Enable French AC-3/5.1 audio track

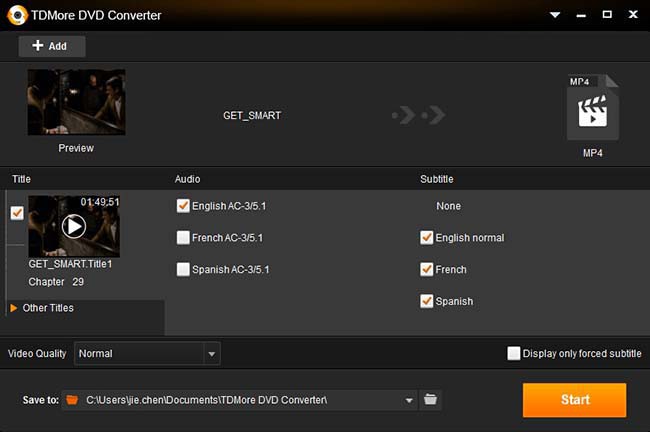[183, 238]
